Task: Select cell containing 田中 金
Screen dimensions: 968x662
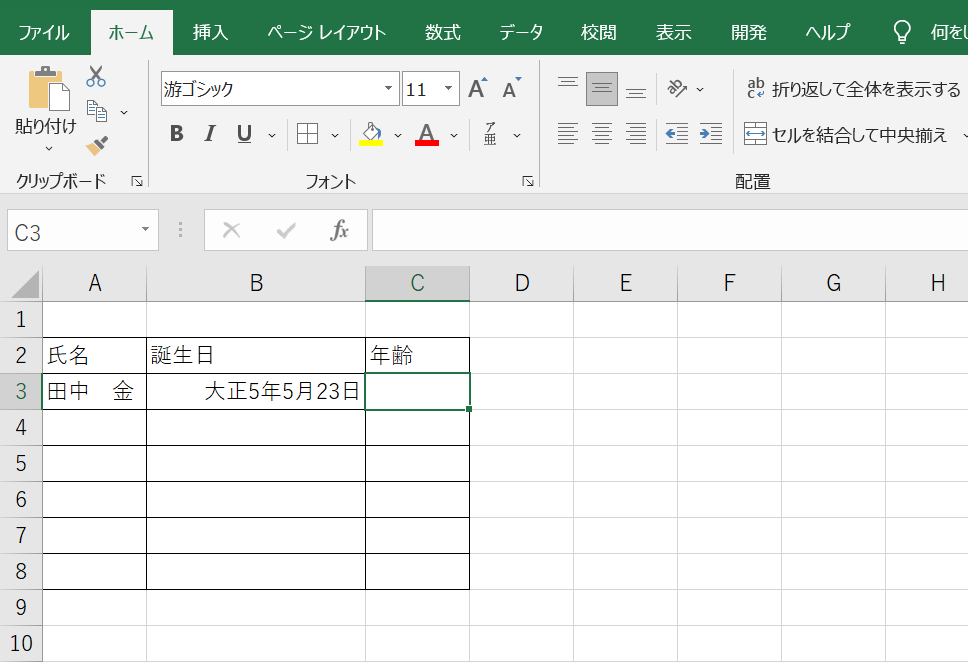Action: (94, 391)
